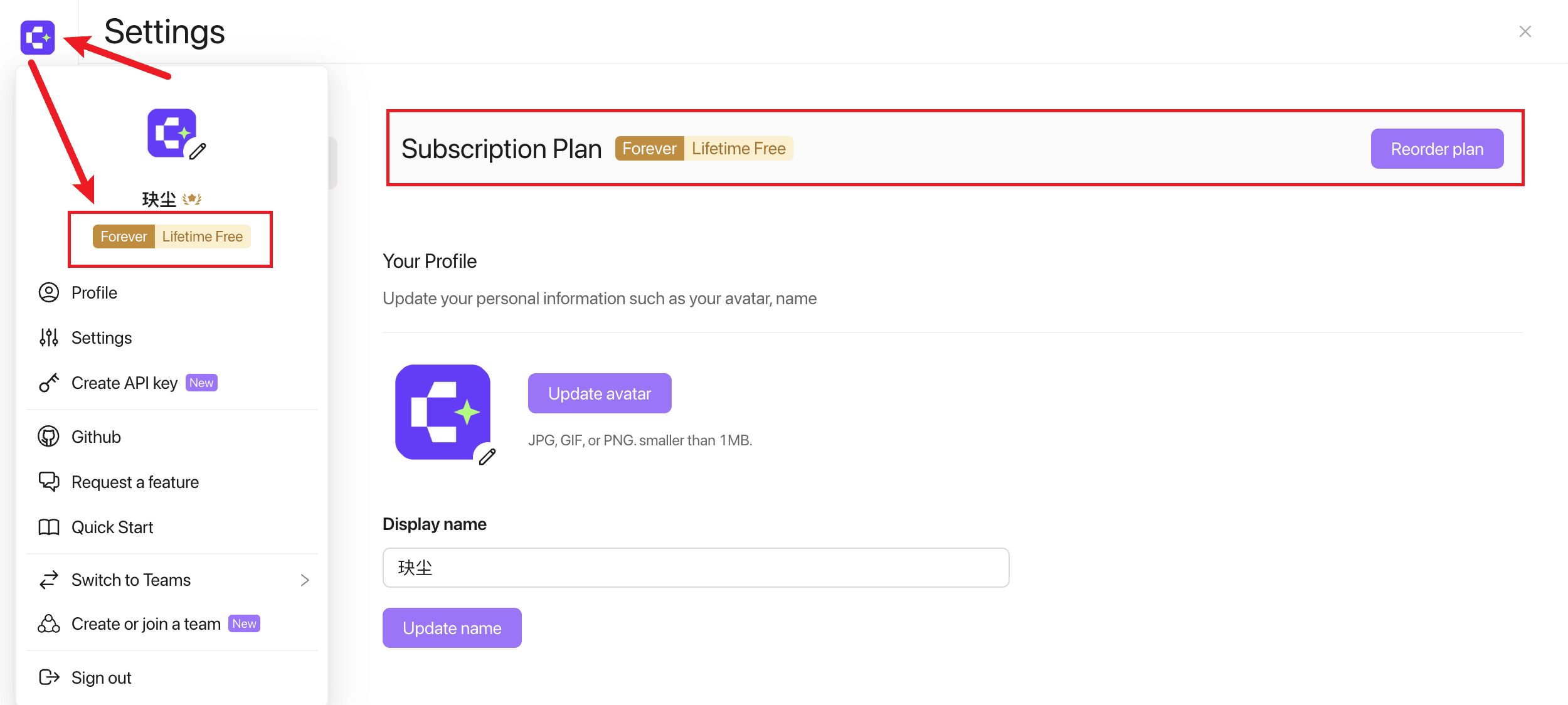Click Update avatar button on profile

click(600, 393)
